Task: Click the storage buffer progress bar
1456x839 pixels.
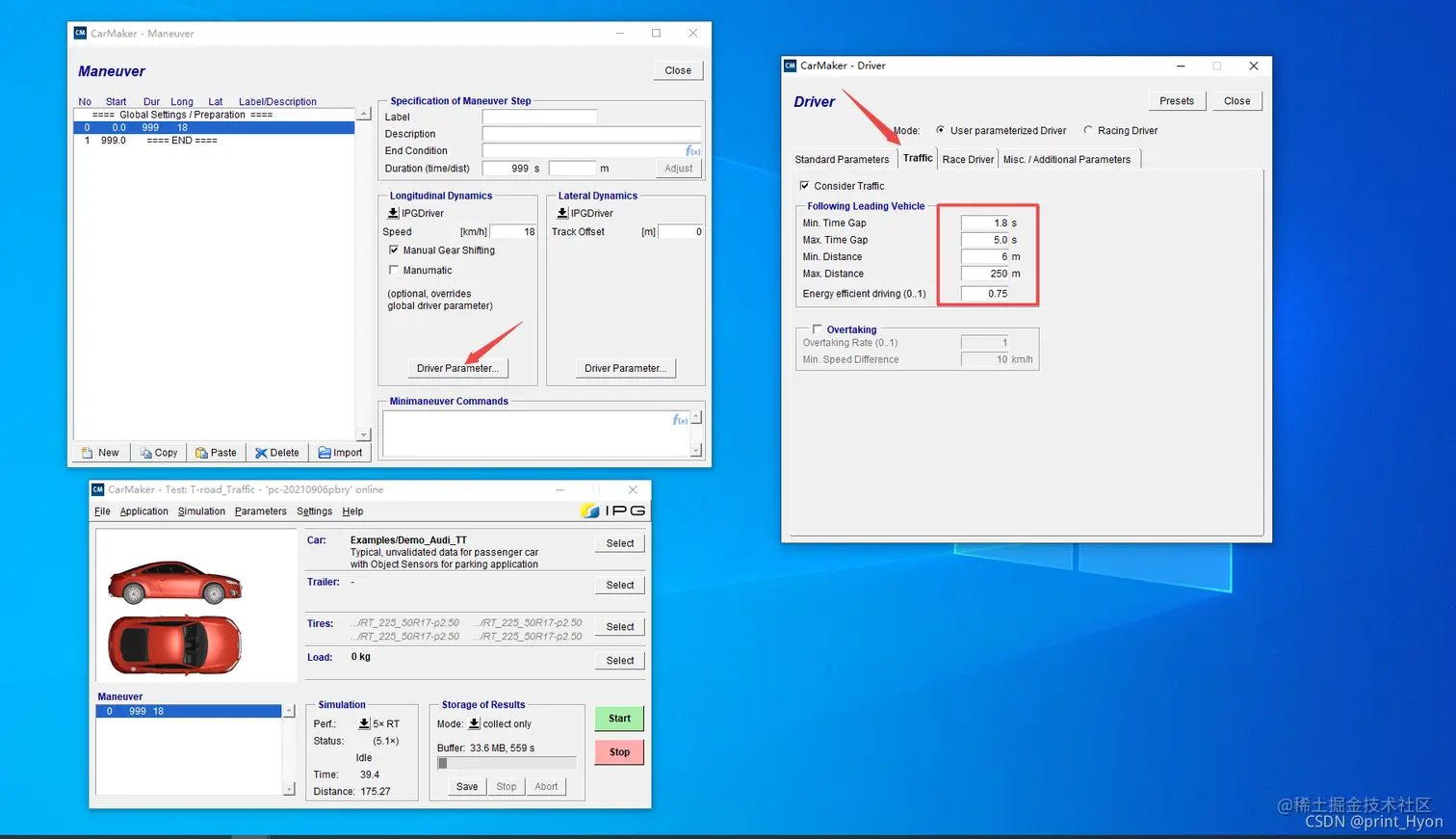Action: [x=507, y=763]
